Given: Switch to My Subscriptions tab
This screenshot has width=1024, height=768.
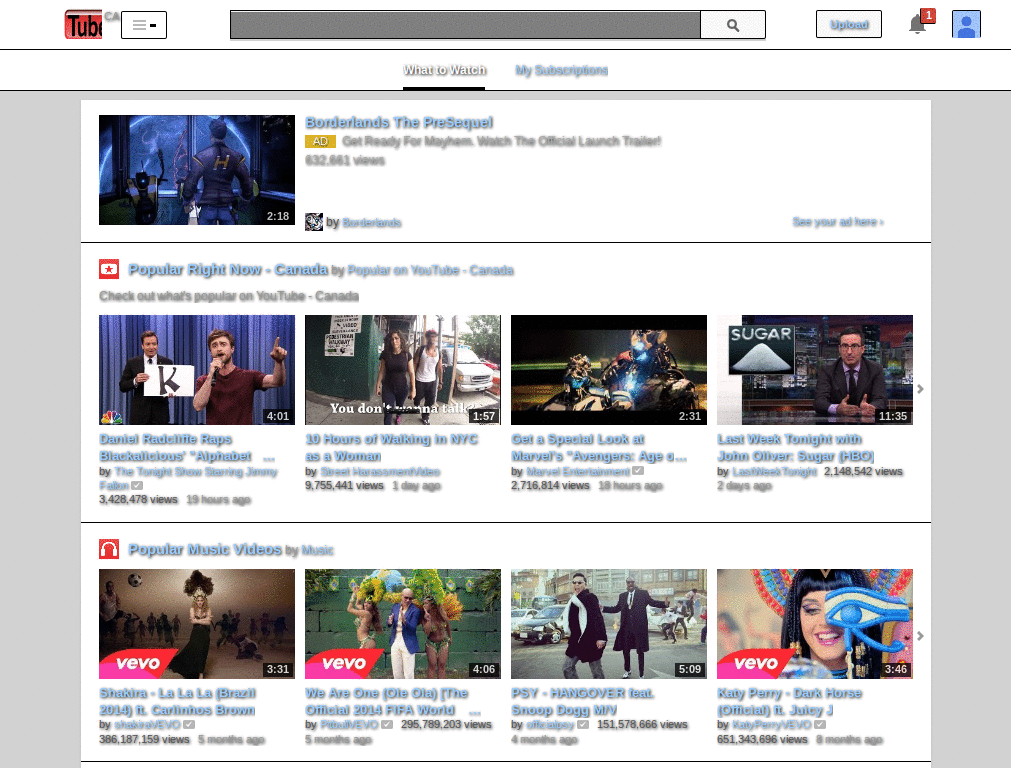Looking at the screenshot, I should 562,70.
